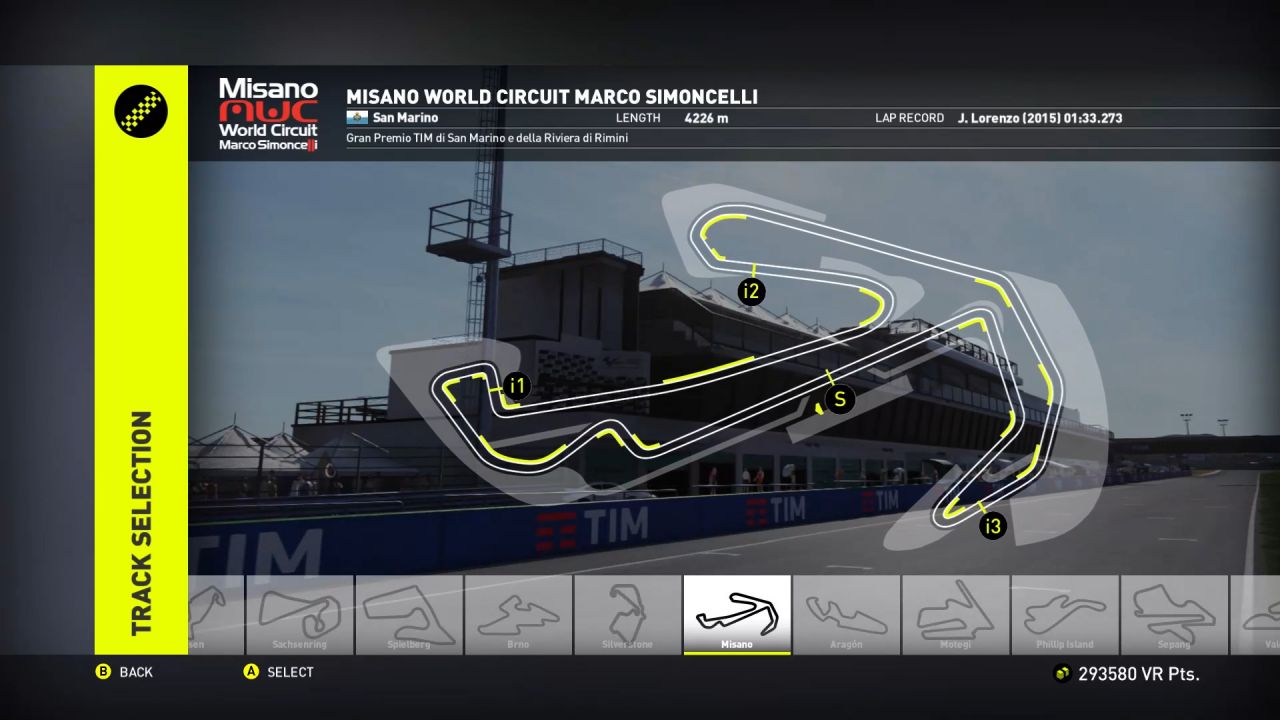This screenshot has width=1280, height=720.
Task: Click the 293580 VR Pts. balance text
Action: (1138, 674)
